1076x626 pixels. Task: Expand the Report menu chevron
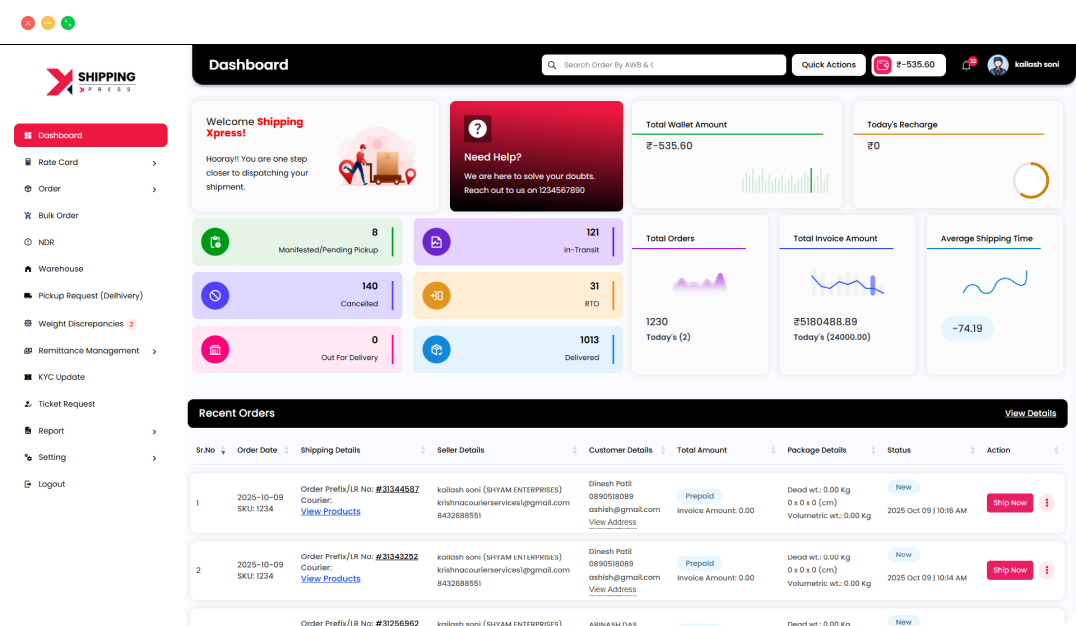(154, 432)
